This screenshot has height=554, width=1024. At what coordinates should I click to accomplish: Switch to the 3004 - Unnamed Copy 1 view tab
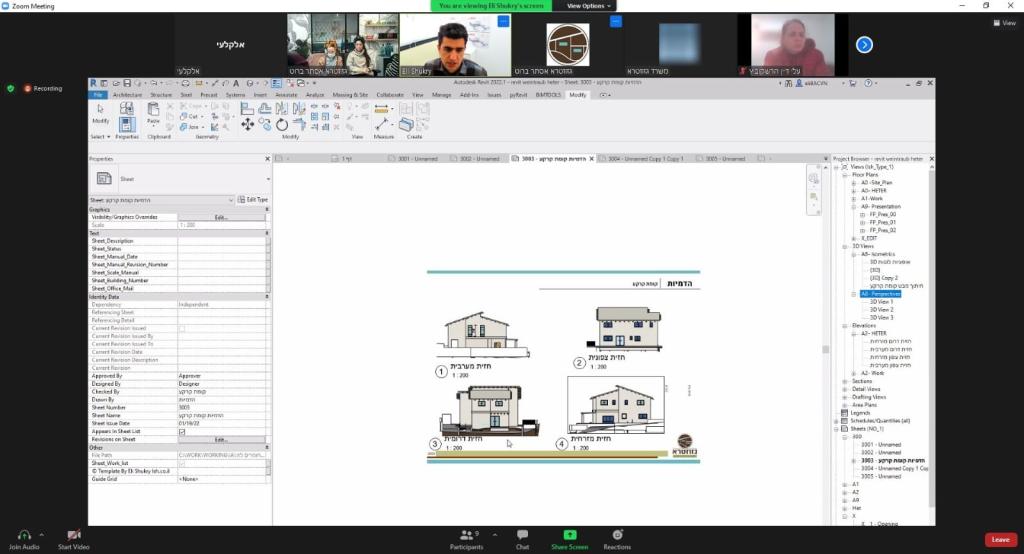click(641, 159)
